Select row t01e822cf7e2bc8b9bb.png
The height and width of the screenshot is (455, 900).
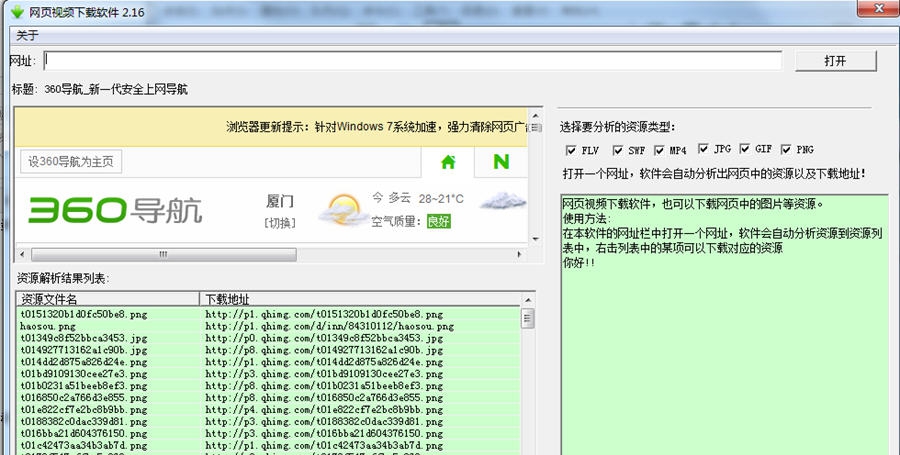(x=268, y=410)
